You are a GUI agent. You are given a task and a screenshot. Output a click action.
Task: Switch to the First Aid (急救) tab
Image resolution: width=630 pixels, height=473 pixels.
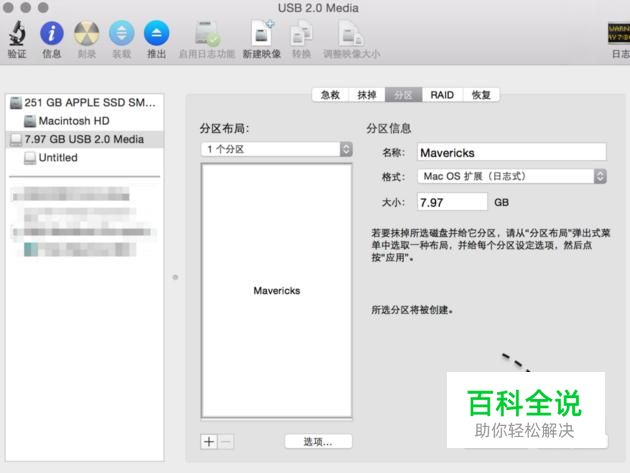(x=330, y=95)
